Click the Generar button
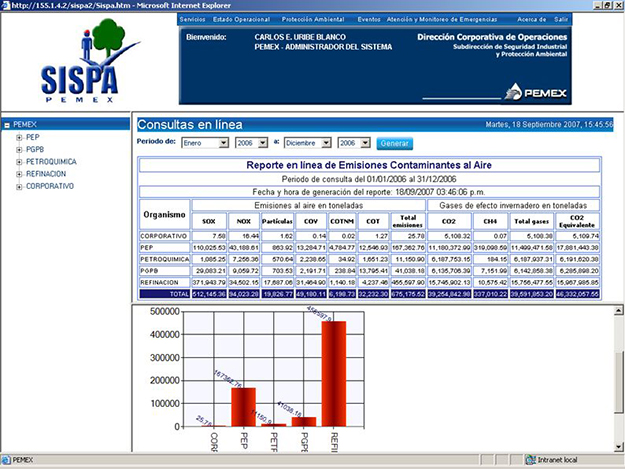625x469 pixels. click(395, 143)
